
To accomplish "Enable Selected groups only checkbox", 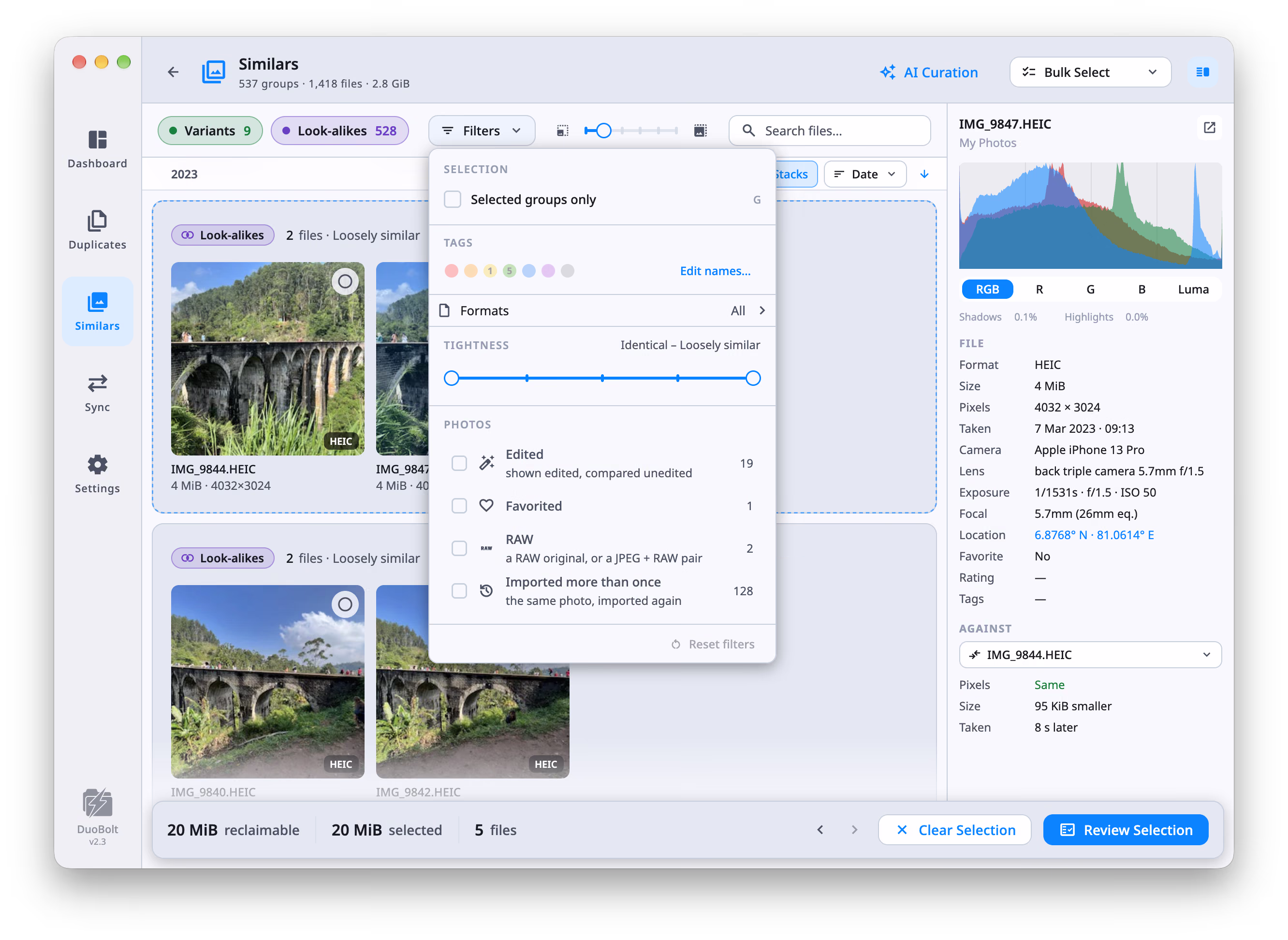I will tap(452, 200).
